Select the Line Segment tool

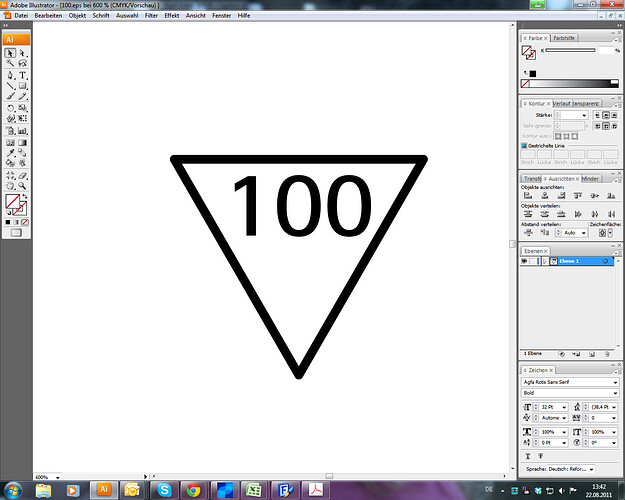click(x=10, y=86)
